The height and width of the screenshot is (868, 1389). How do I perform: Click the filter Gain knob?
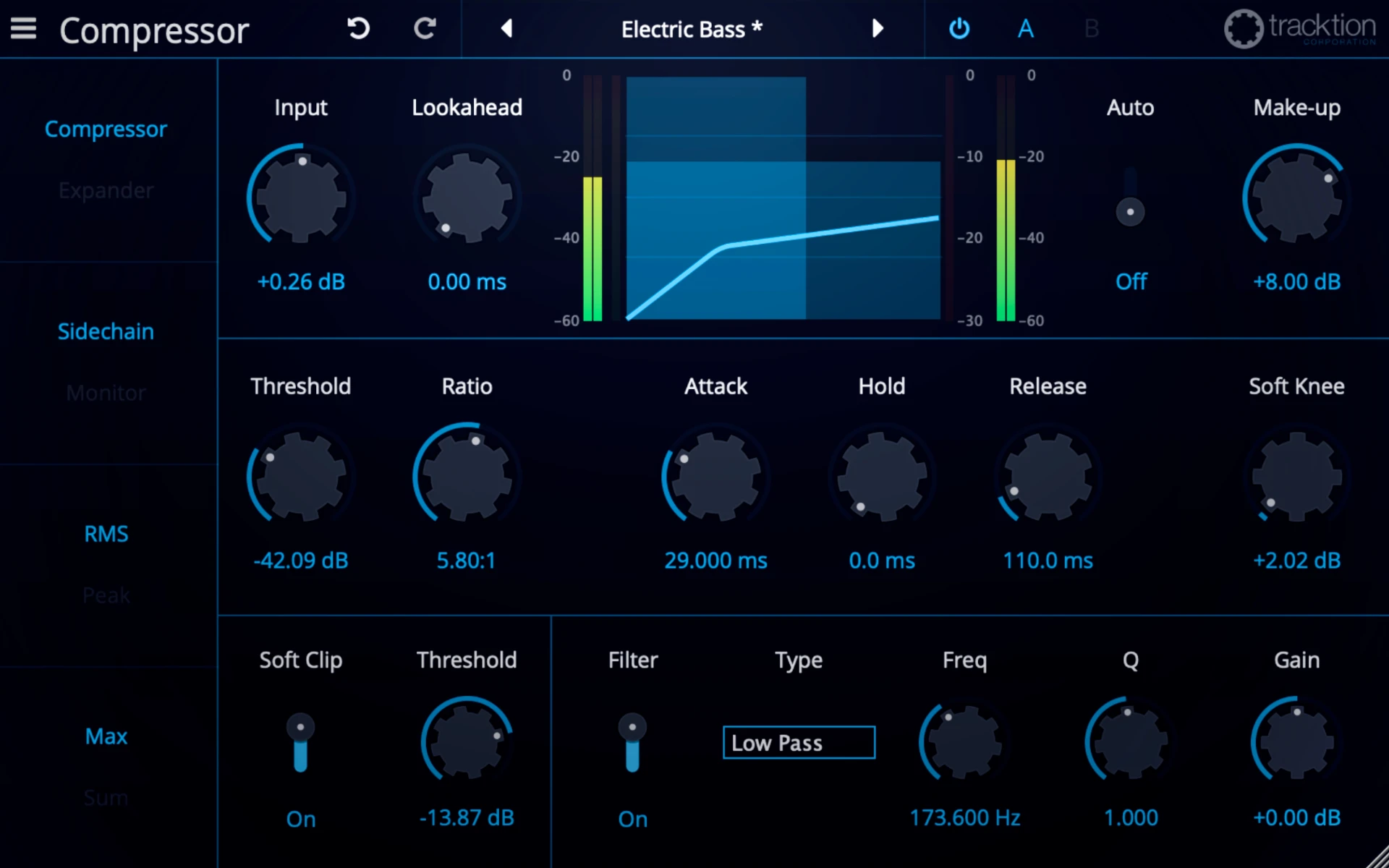[x=1296, y=741]
